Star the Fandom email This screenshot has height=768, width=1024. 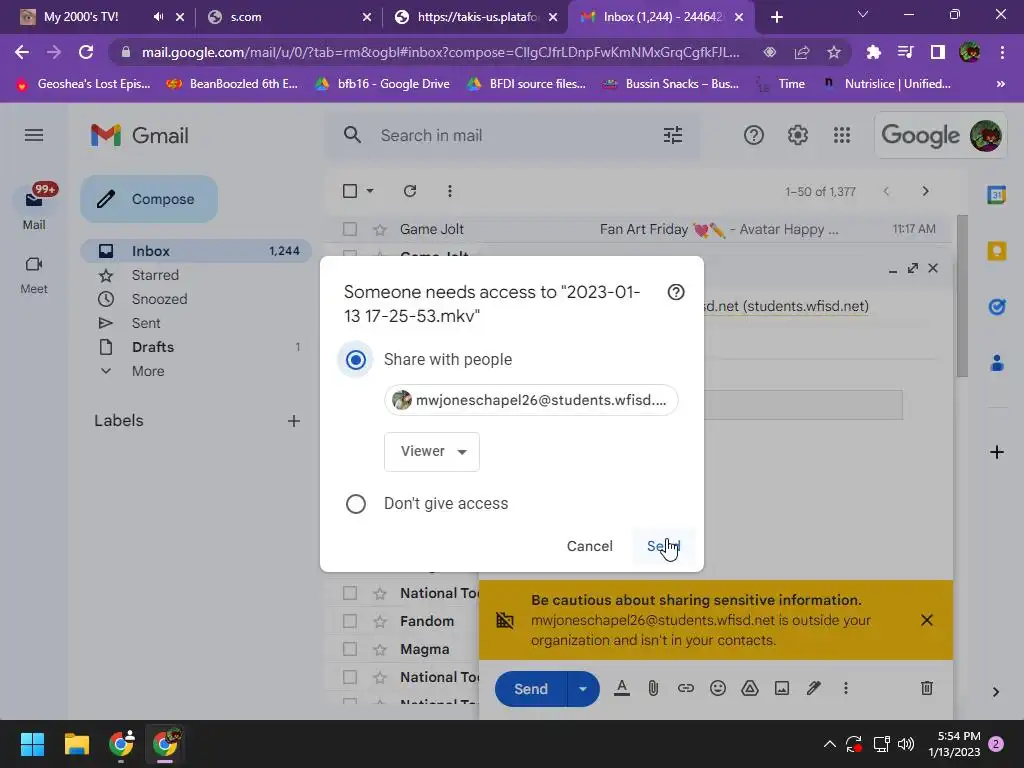pyautogui.click(x=379, y=621)
